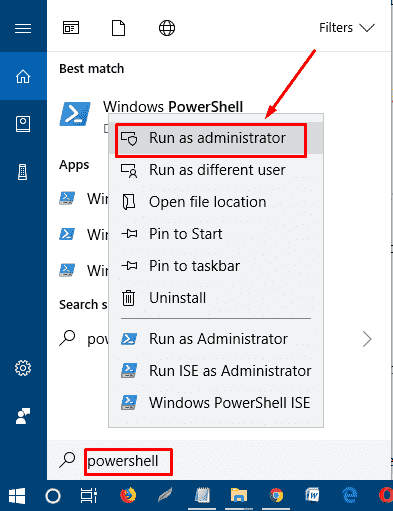
Task: Click the web search suggestion magnifier
Action: pyautogui.click(x=67, y=338)
